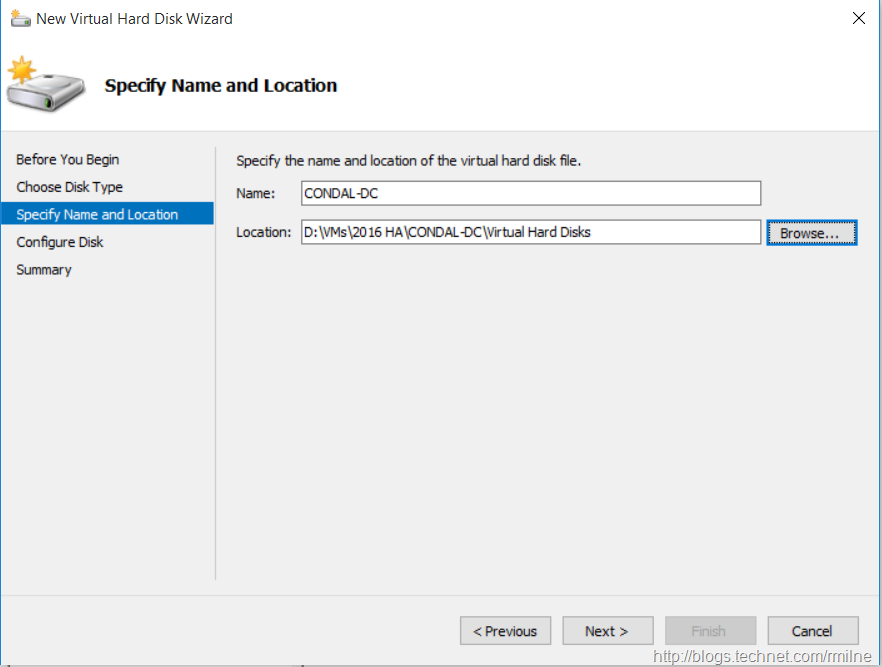Click into the Location path text box

point(530,232)
